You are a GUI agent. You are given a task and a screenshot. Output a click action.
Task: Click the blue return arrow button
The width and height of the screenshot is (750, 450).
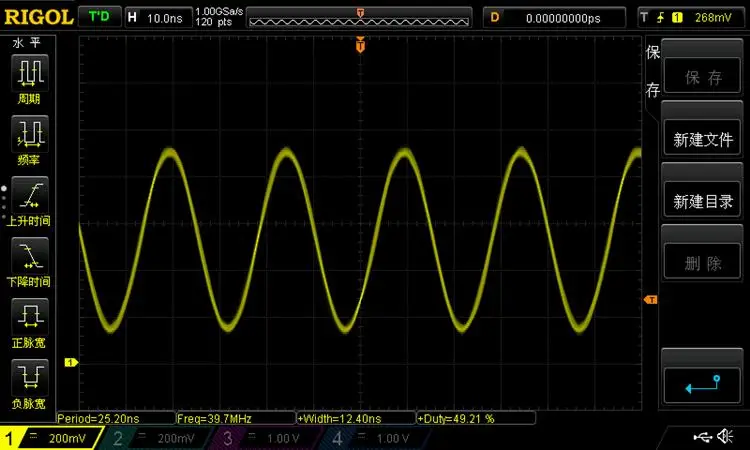click(702, 385)
